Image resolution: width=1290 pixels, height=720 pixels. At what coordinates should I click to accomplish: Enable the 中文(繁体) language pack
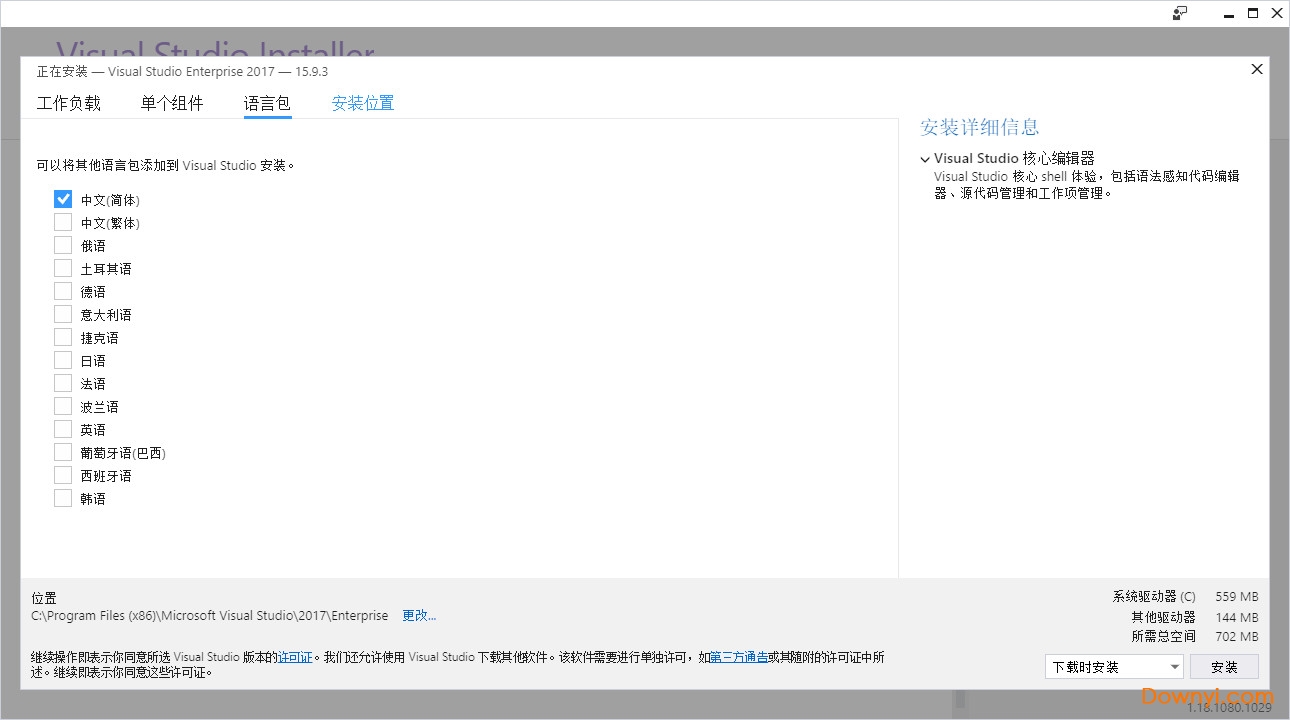(63, 222)
